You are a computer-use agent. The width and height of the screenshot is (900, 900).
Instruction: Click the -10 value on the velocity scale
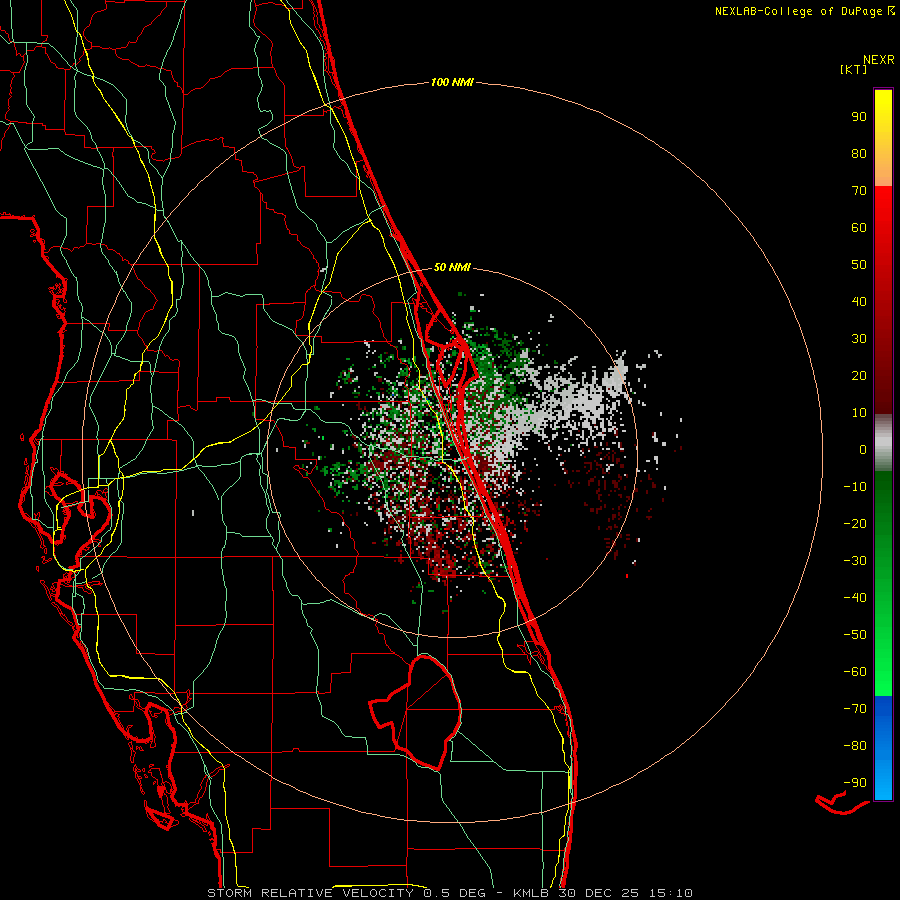(855, 487)
